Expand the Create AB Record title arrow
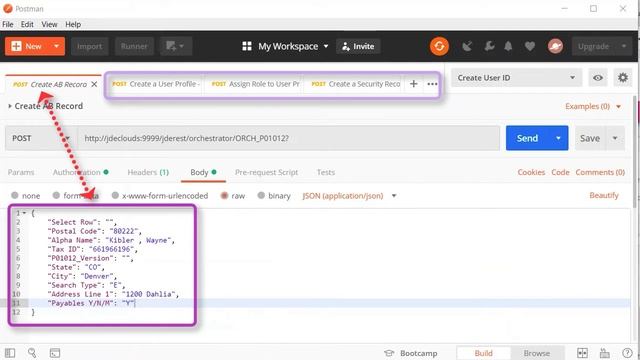 tap(10, 106)
